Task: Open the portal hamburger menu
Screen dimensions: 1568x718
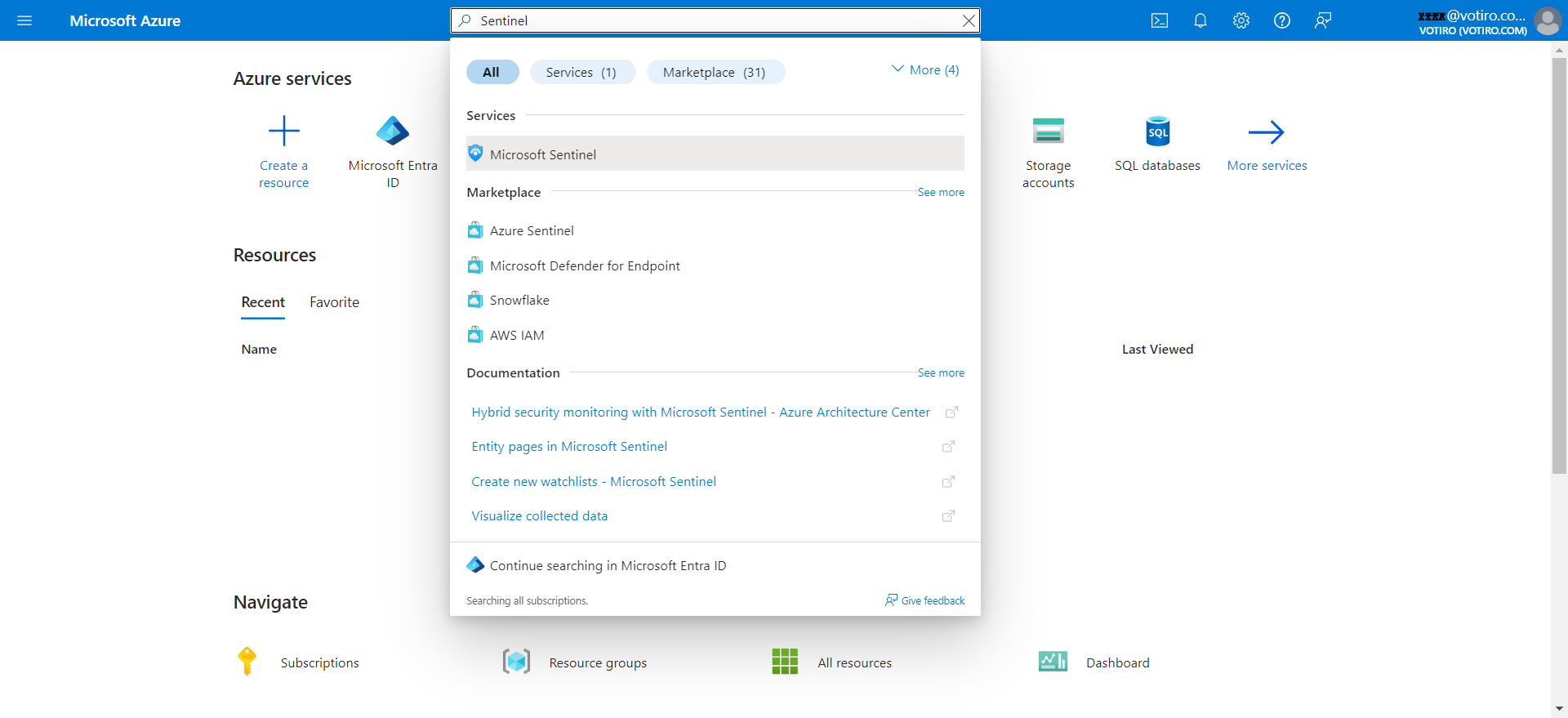Action: tap(24, 20)
